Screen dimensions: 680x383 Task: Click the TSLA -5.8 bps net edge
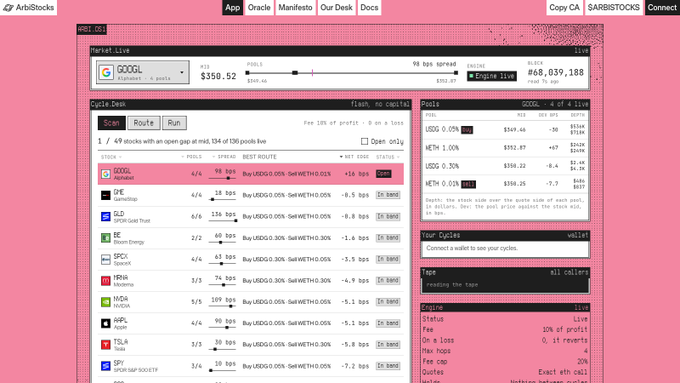point(355,344)
